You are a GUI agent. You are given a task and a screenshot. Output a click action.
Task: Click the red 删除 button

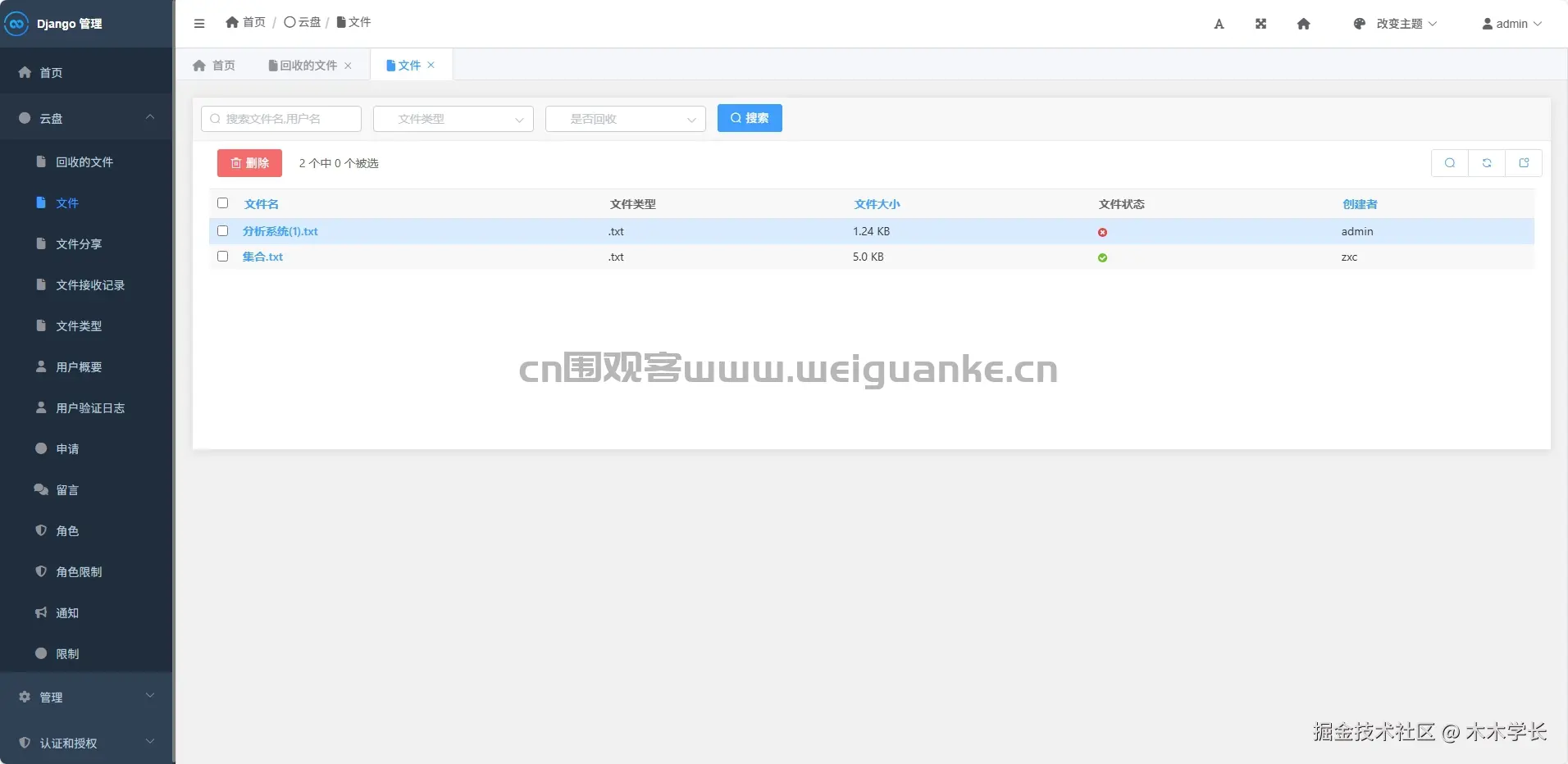point(249,163)
